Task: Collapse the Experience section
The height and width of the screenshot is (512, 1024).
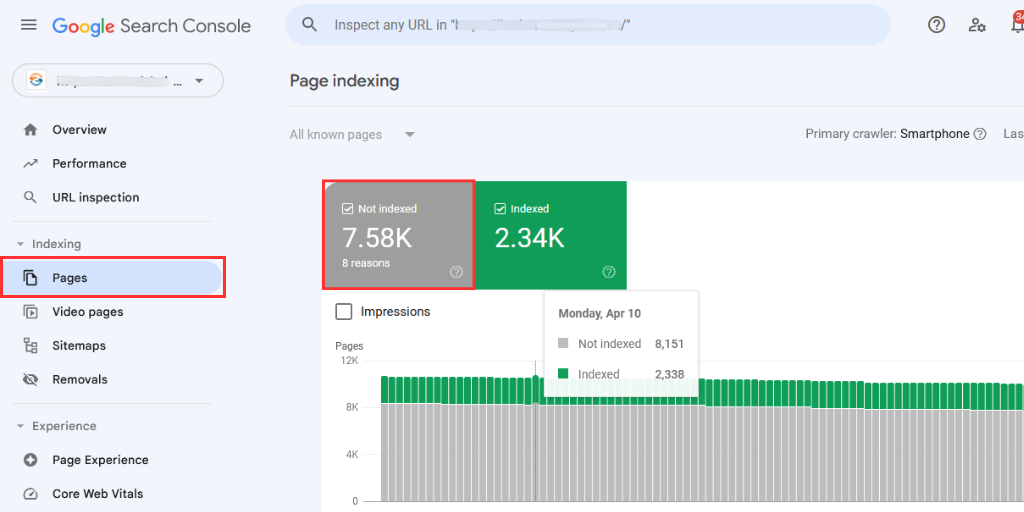Action: pyautogui.click(x=56, y=426)
